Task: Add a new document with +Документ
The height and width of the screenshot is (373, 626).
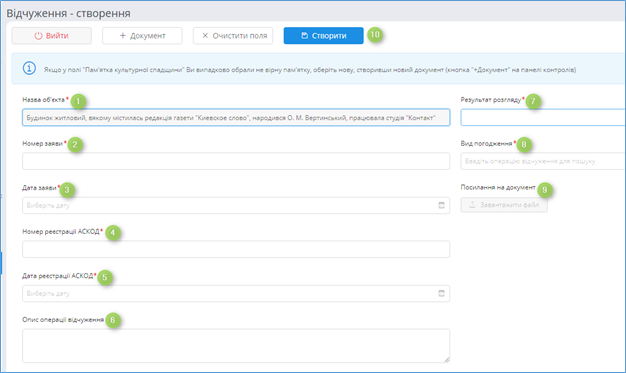Action: point(142,36)
